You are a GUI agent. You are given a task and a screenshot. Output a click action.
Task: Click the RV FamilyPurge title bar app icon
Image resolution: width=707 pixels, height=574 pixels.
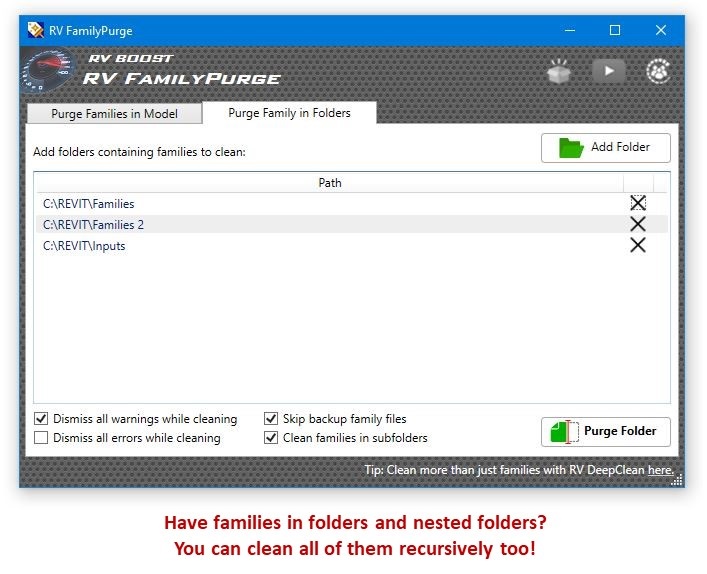click(x=36, y=30)
